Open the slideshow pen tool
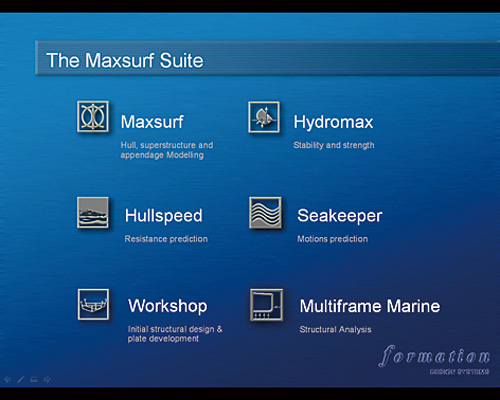Viewport: 500px width, 400px height. click(x=21, y=379)
